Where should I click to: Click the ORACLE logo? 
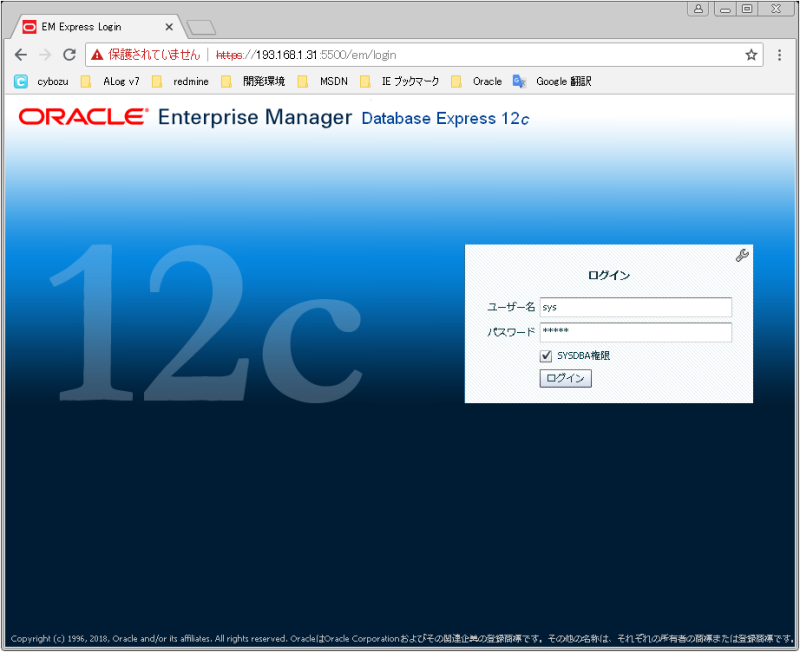pyautogui.click(x=84, y=117)
